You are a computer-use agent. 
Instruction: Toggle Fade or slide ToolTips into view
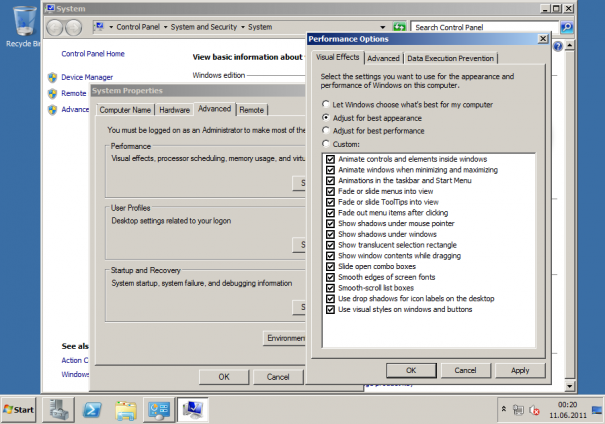330,202
